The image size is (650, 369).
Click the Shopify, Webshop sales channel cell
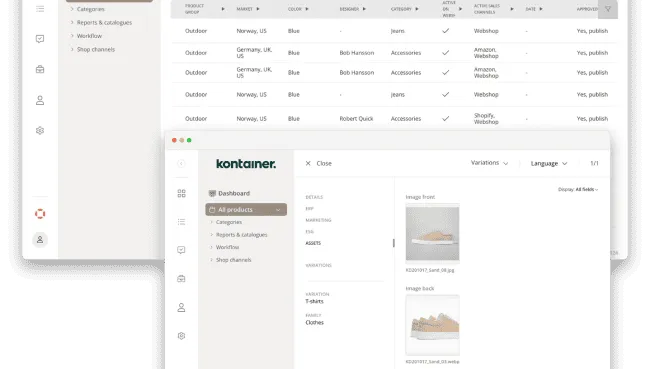pyautogui.click(x=486, y=119)
